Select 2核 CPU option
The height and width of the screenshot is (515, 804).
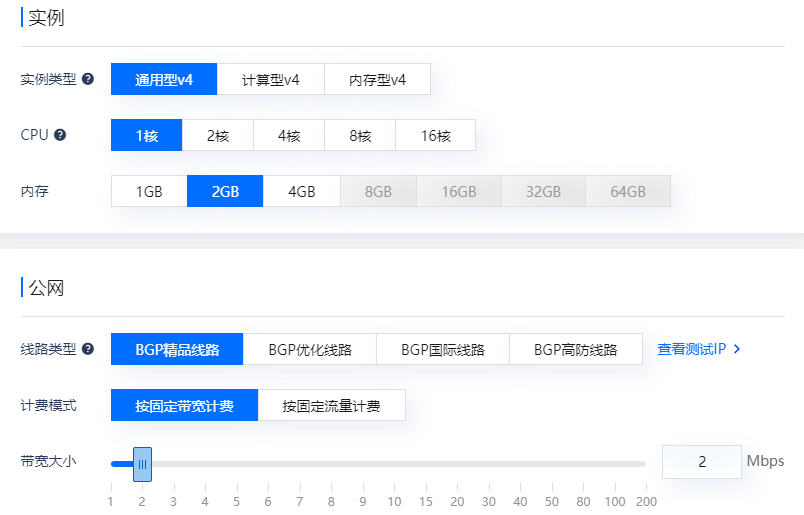[218, 136]
